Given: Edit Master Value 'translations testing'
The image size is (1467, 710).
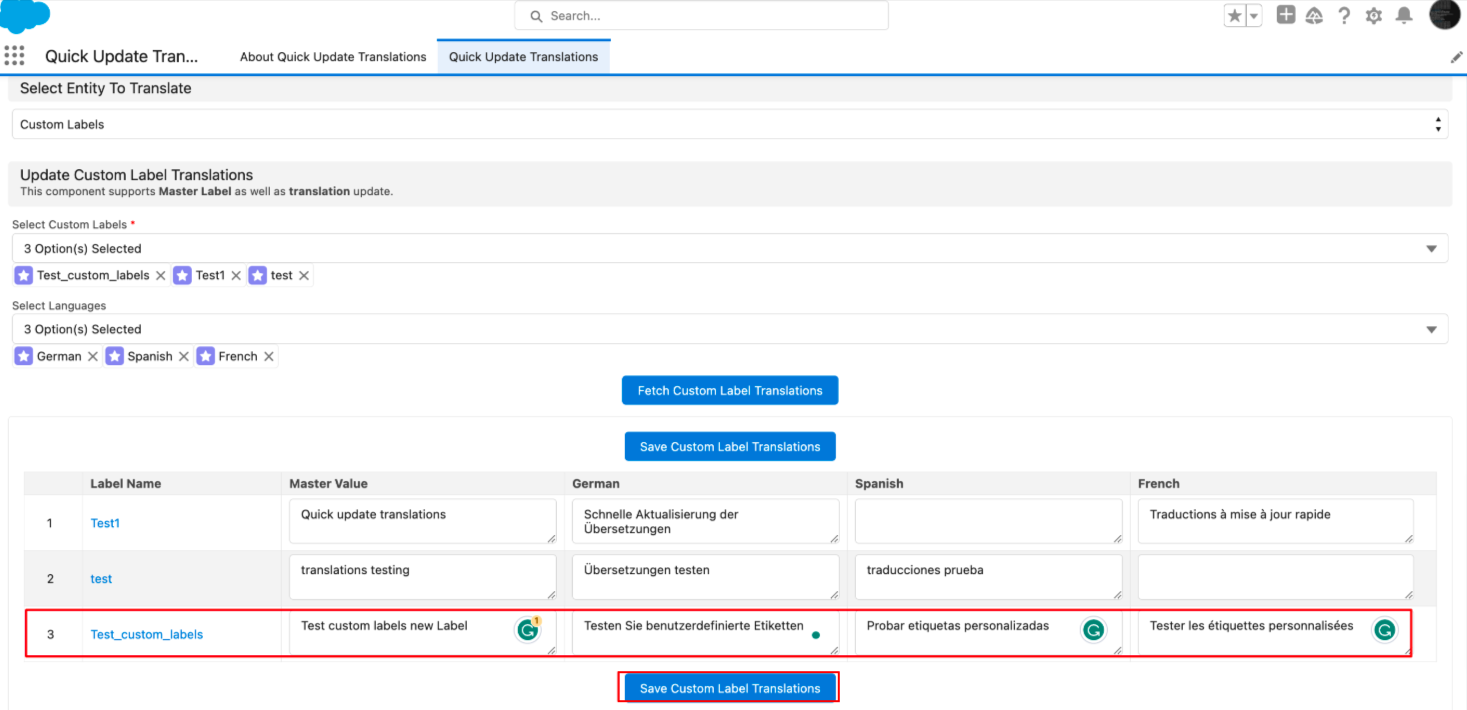Looking at the screenshot, I should 423,578.
